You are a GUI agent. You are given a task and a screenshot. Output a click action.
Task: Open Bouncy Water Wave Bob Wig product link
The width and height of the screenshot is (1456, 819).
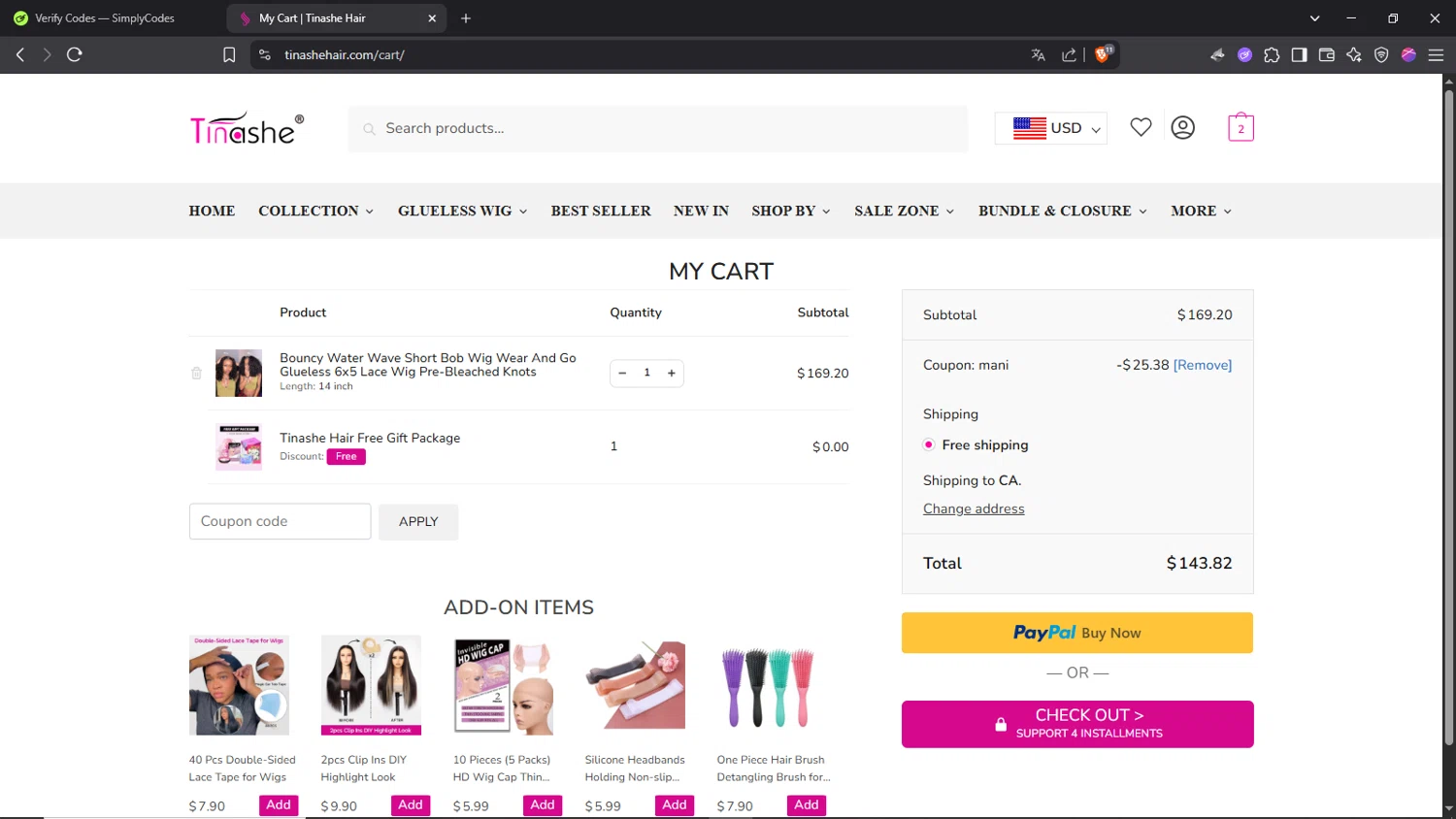point(428,365)
